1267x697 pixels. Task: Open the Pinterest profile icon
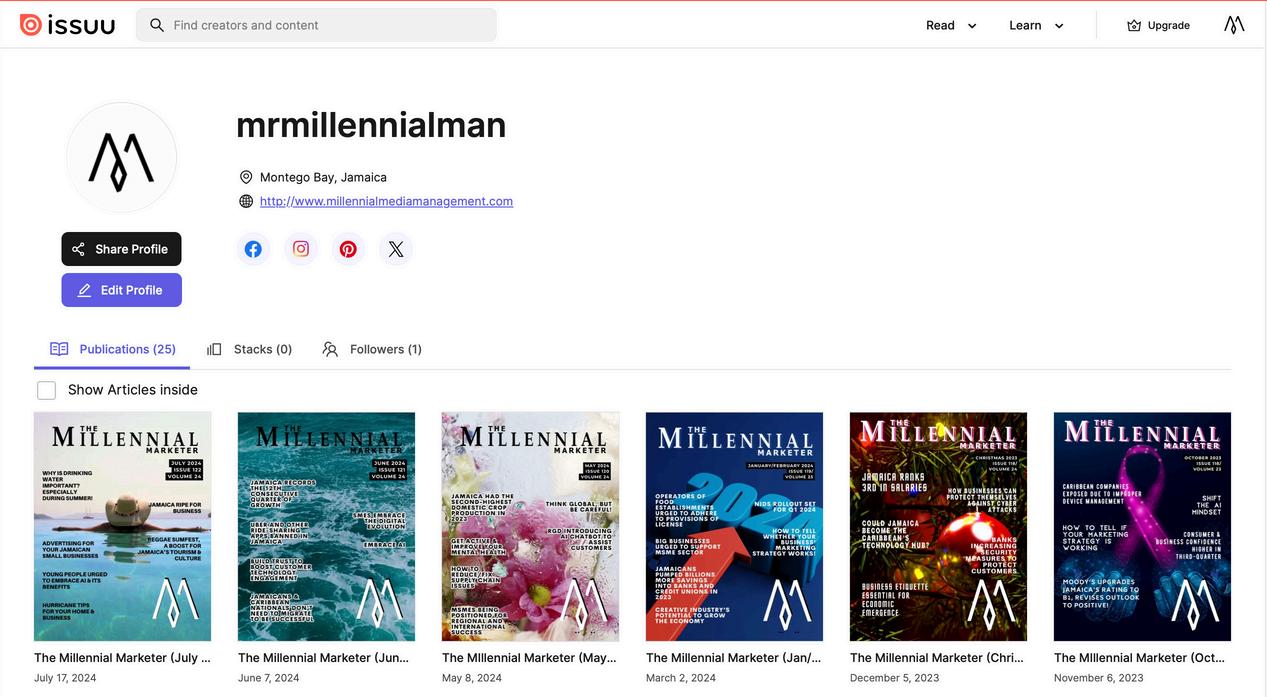pos(348,249)
